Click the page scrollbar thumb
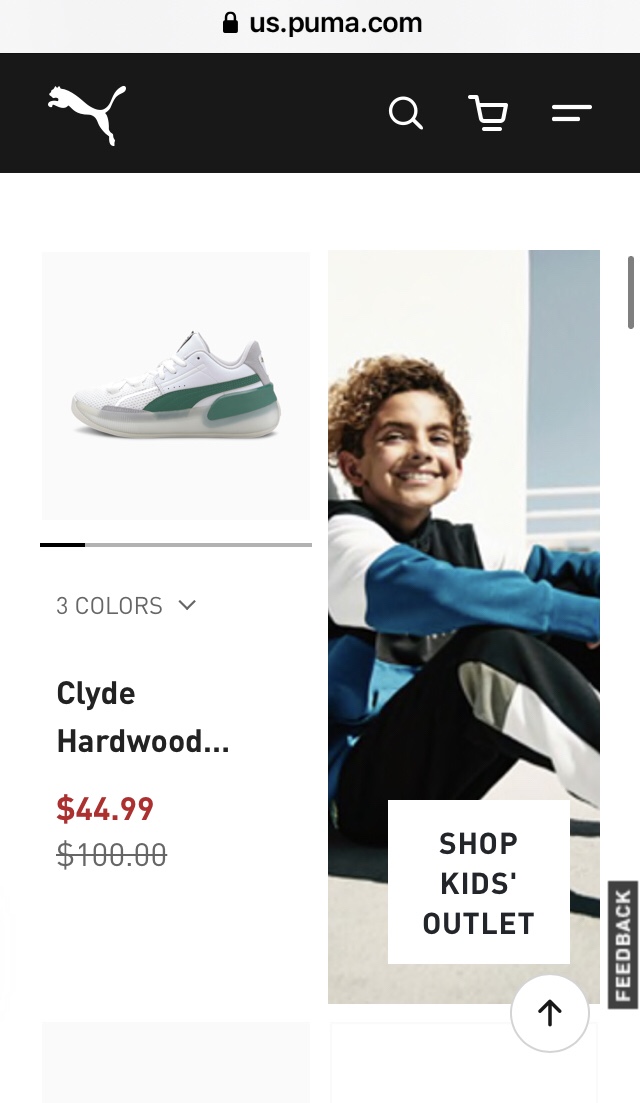The image size is (640, 1103). pyautogui.click(x=631, y=293)
